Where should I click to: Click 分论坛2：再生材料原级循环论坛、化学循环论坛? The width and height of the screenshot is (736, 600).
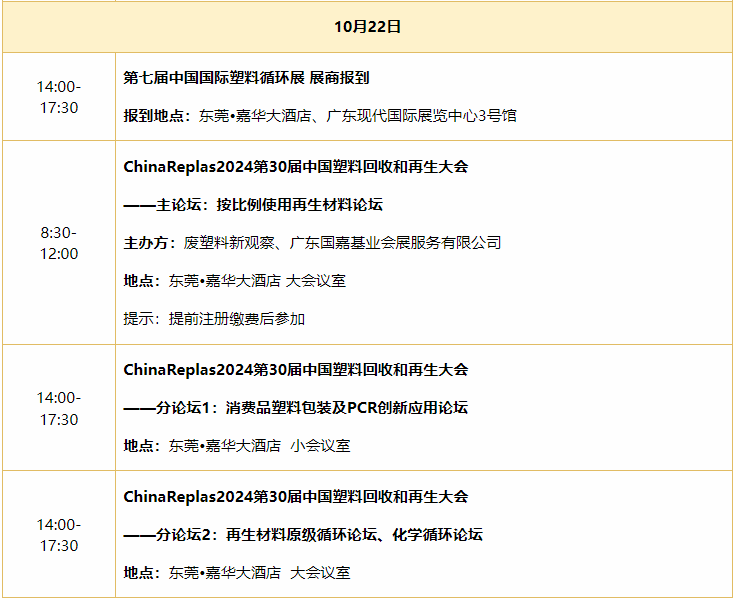303,534
